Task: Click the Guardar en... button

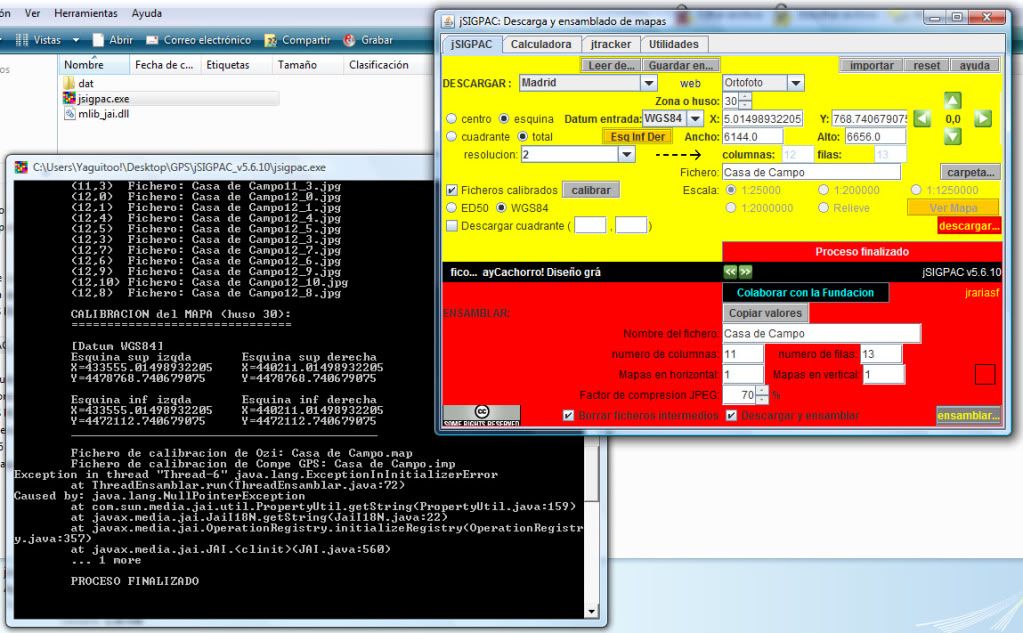Action: 680,65
